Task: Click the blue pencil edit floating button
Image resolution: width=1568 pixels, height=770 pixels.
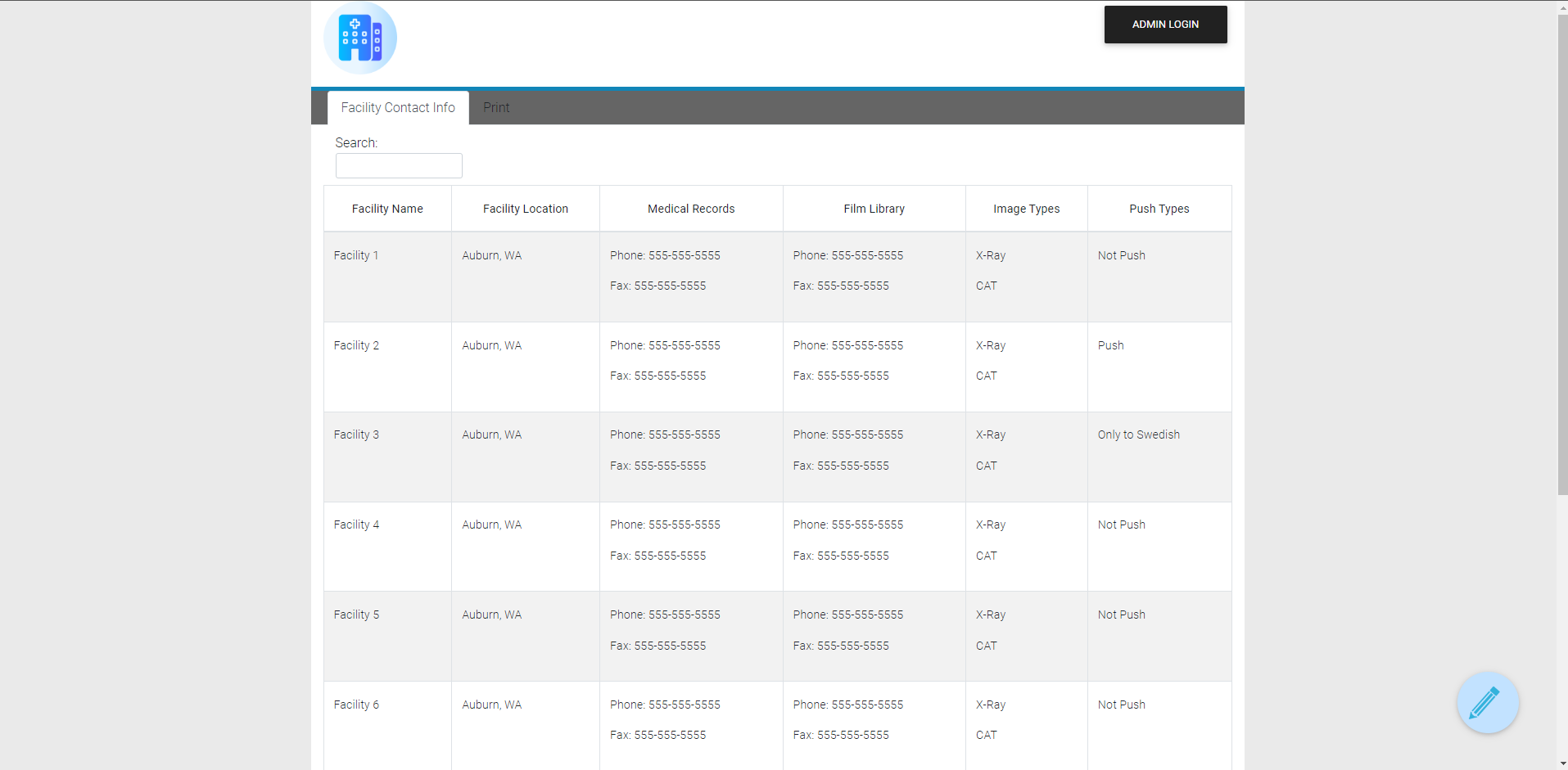Action: coord(1487,702)
